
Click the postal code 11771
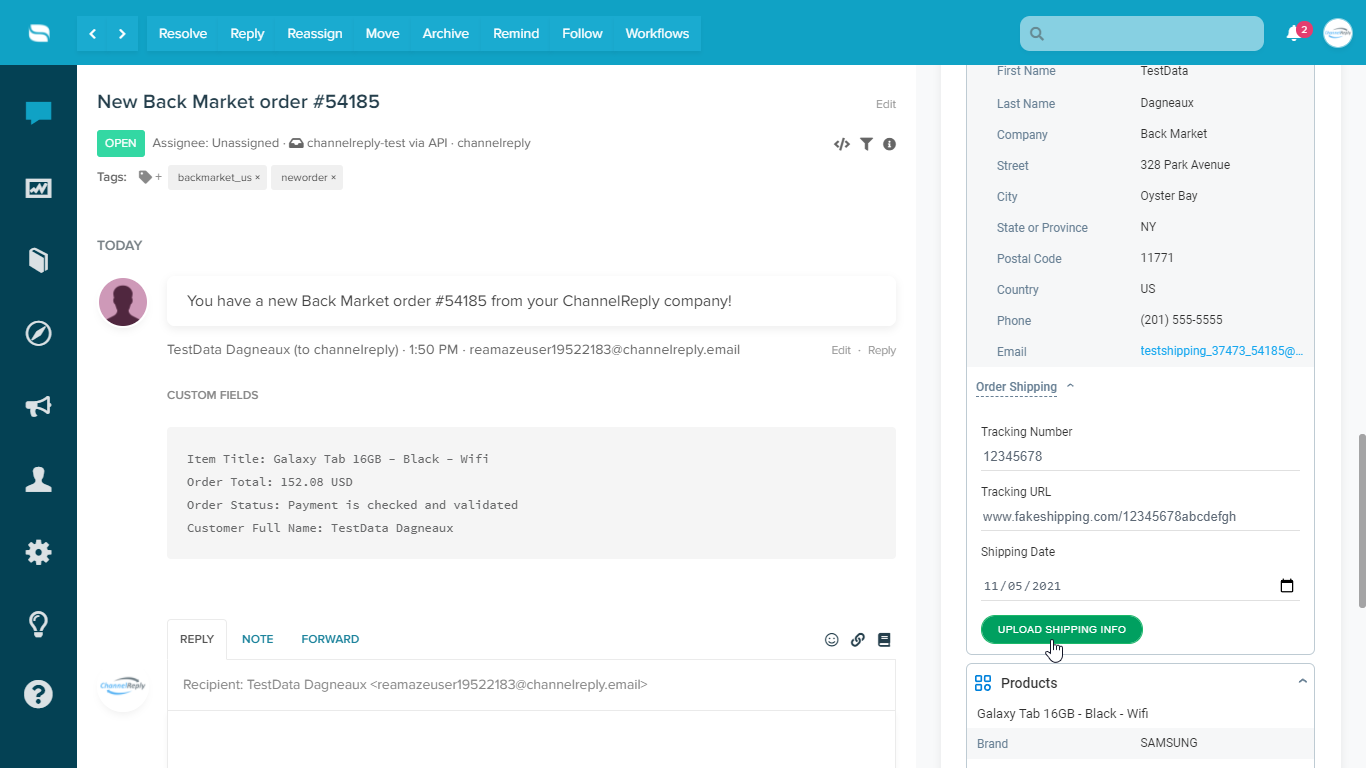[1157, 258]
